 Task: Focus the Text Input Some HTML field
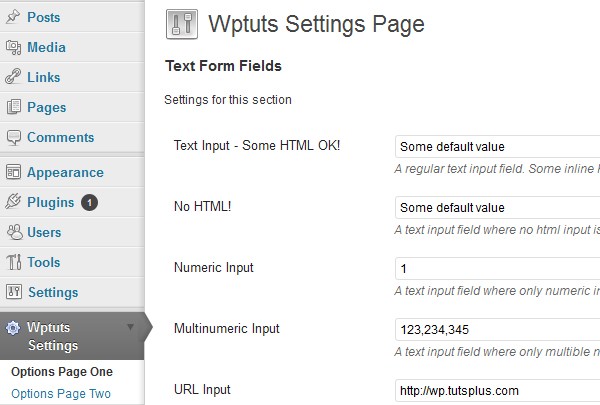pyautogui.click(x=497, y=147)
